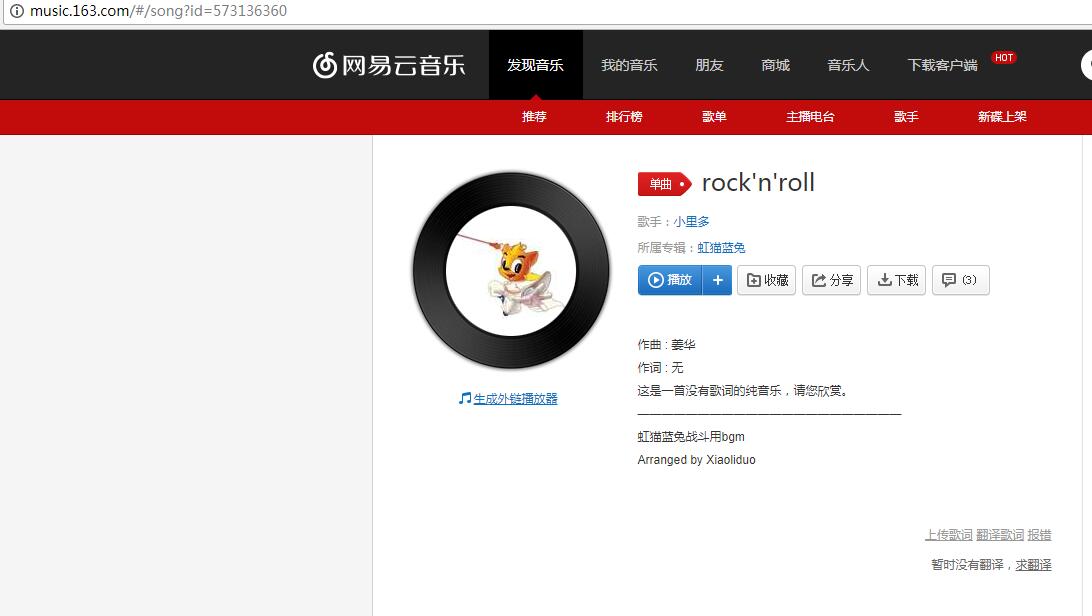Click the 收藏 favorite button
1092x616 pixels.
click(767, 280)
